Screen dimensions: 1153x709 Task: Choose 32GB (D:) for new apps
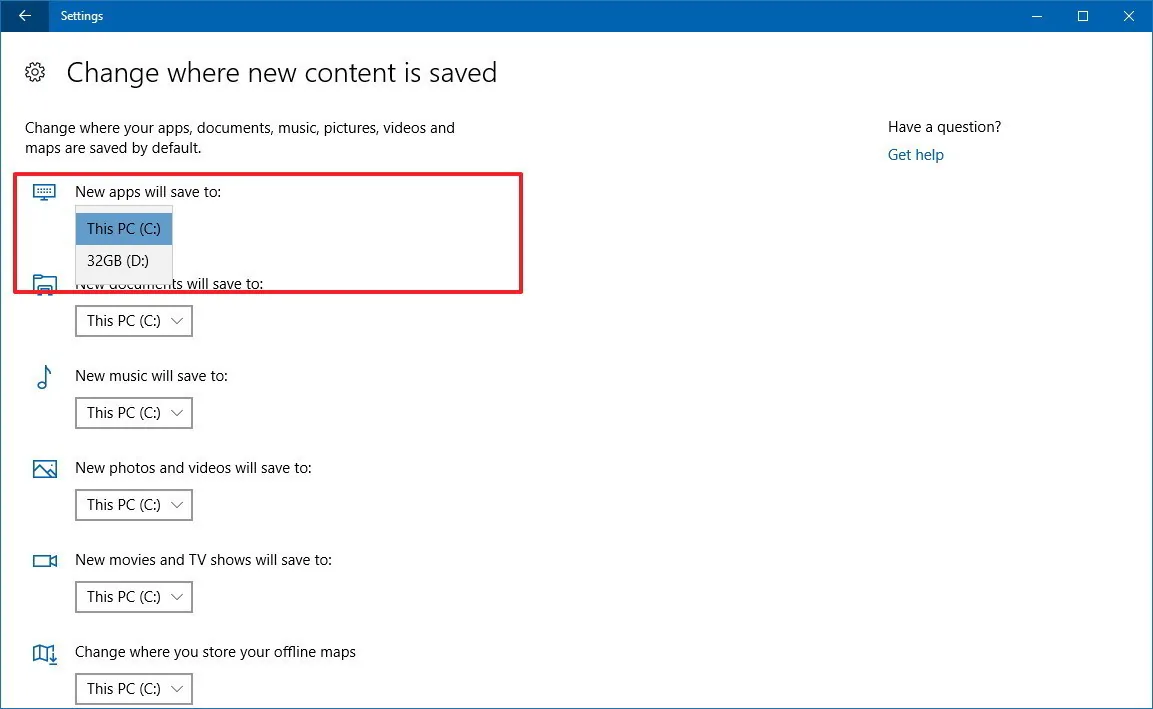pyautogui.click(x=124, y=260)
